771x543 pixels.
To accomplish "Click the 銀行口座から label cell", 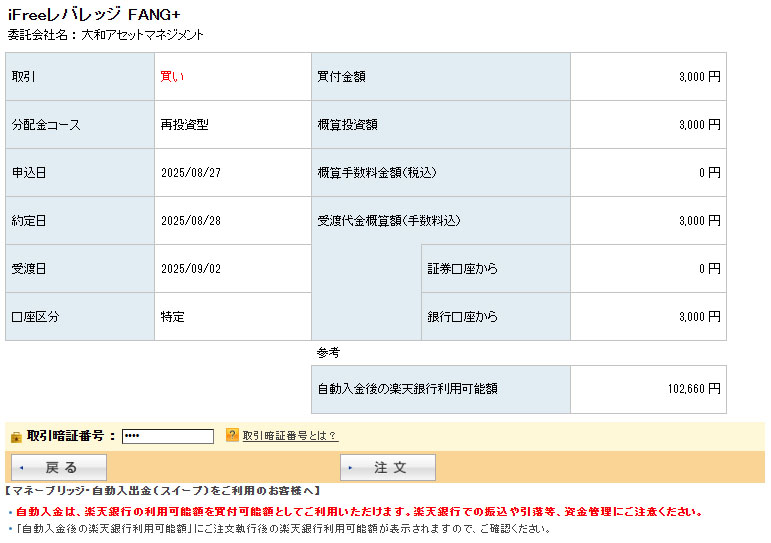I will pyautogui.click(x=462, y=317).
